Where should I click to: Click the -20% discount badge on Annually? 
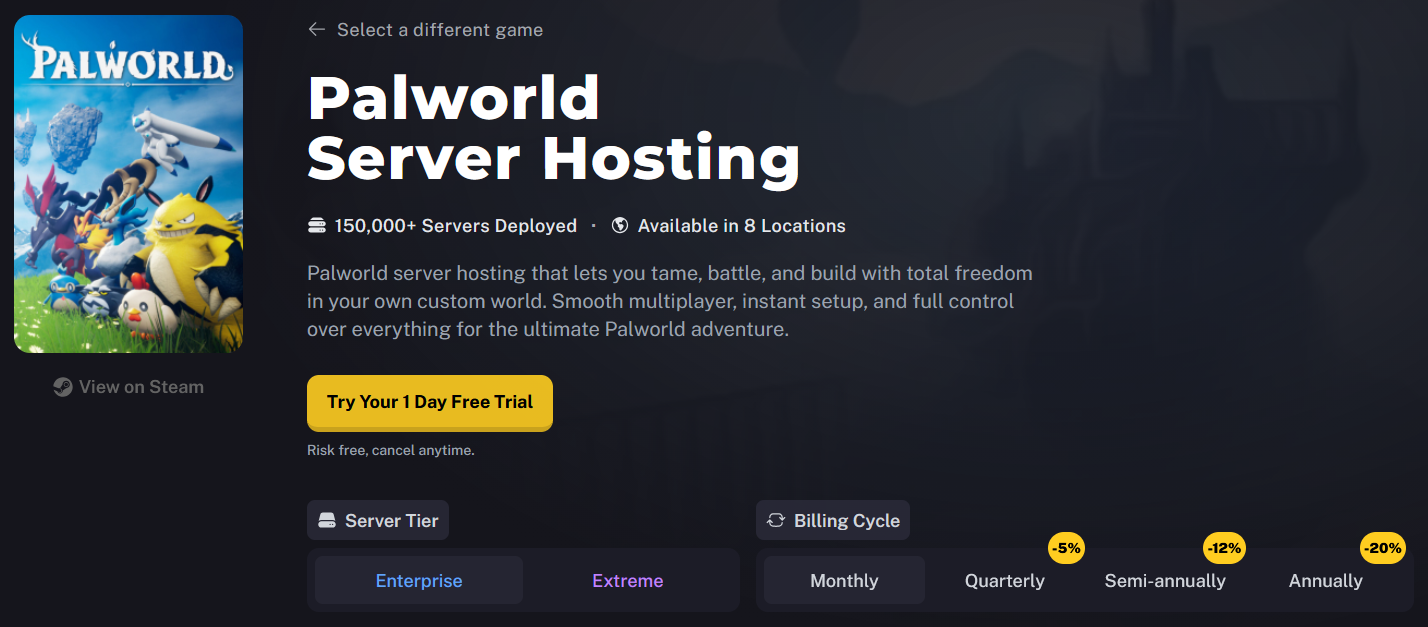(1384, 548)
